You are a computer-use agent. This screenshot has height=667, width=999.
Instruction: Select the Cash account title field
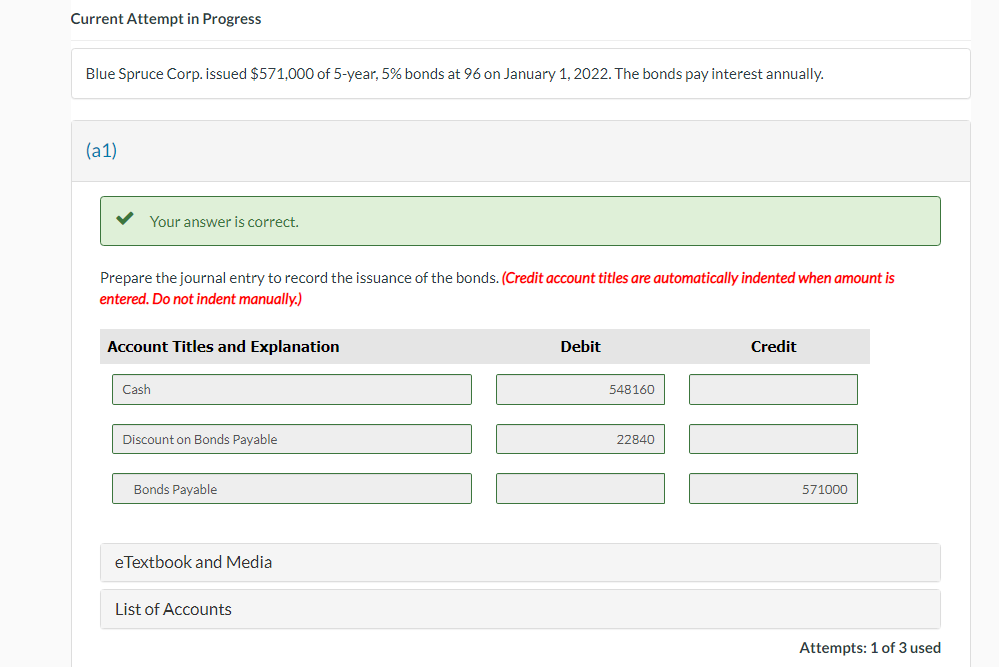click(x=291, y=389)
